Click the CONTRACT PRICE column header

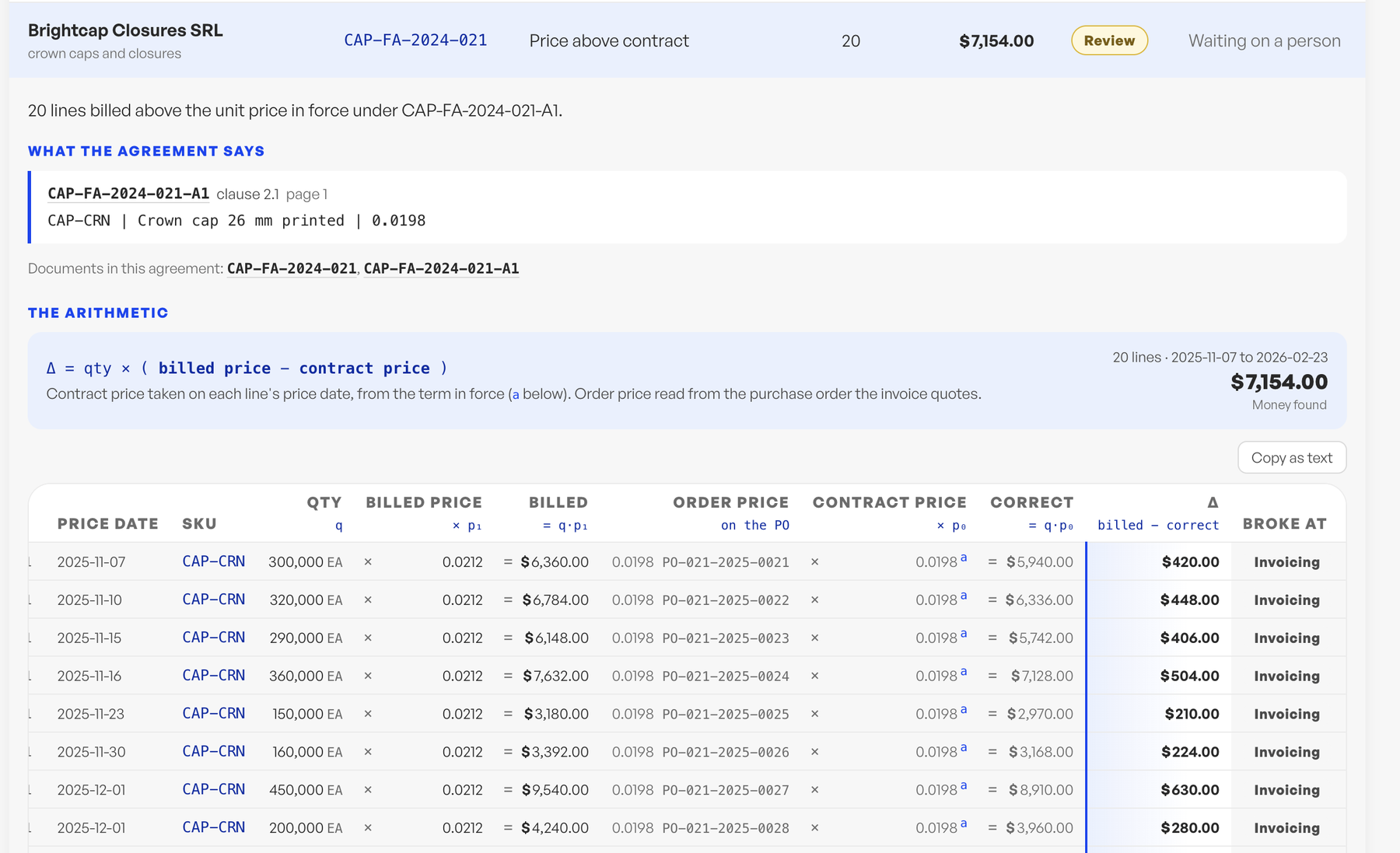889,503
